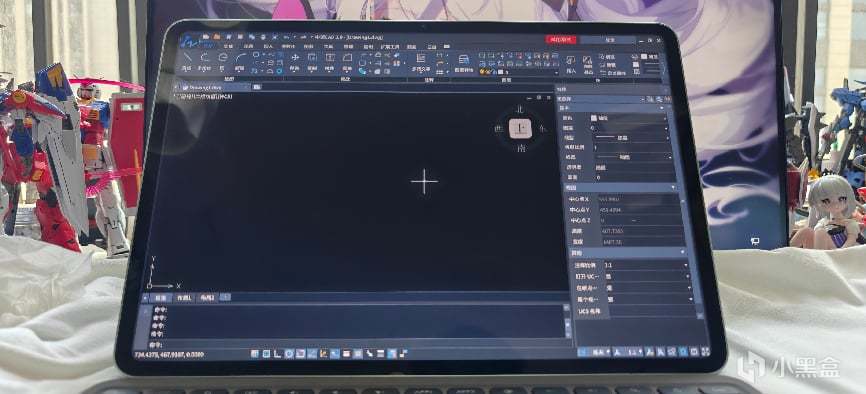Open the multiline text tool
This screenshot has height=394, width=866.
point(420,61)
